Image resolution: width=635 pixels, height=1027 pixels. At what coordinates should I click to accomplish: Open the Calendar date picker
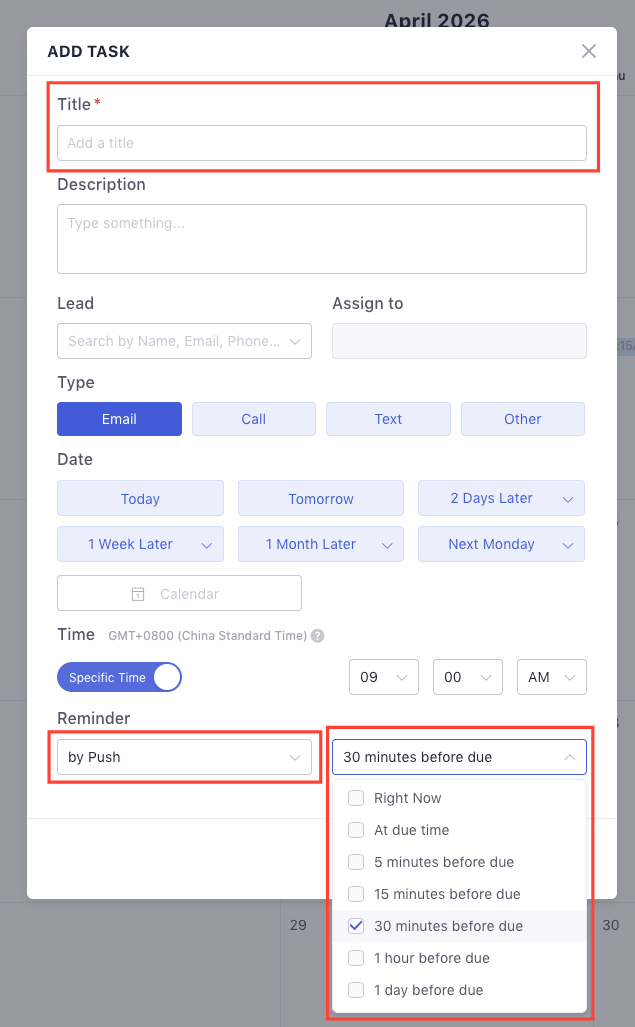179,593
